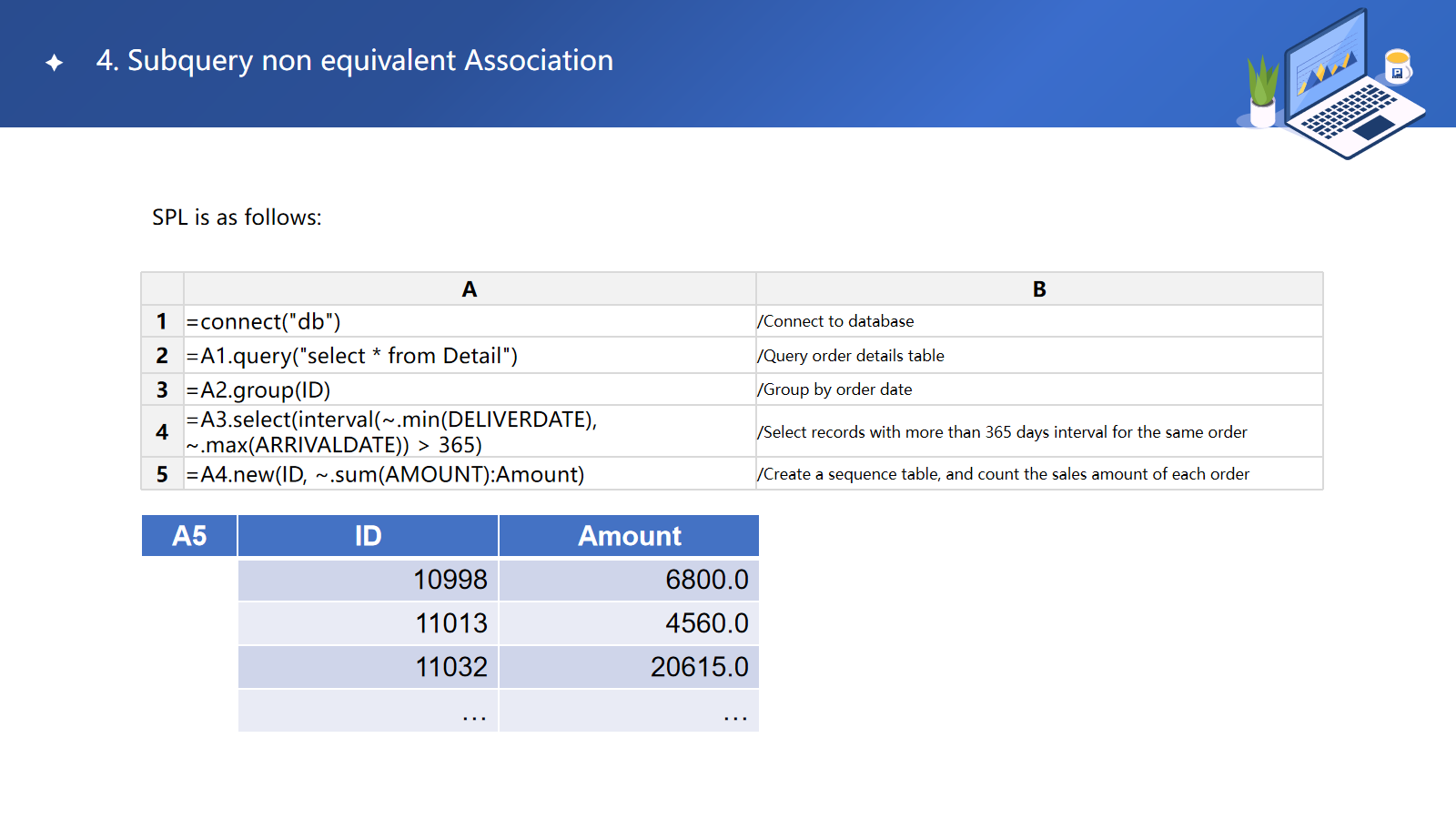Click the '/Group by order date' comment cell
Screen dimensions: 1456x819
pyautogui.click(x=1038, y=389)
